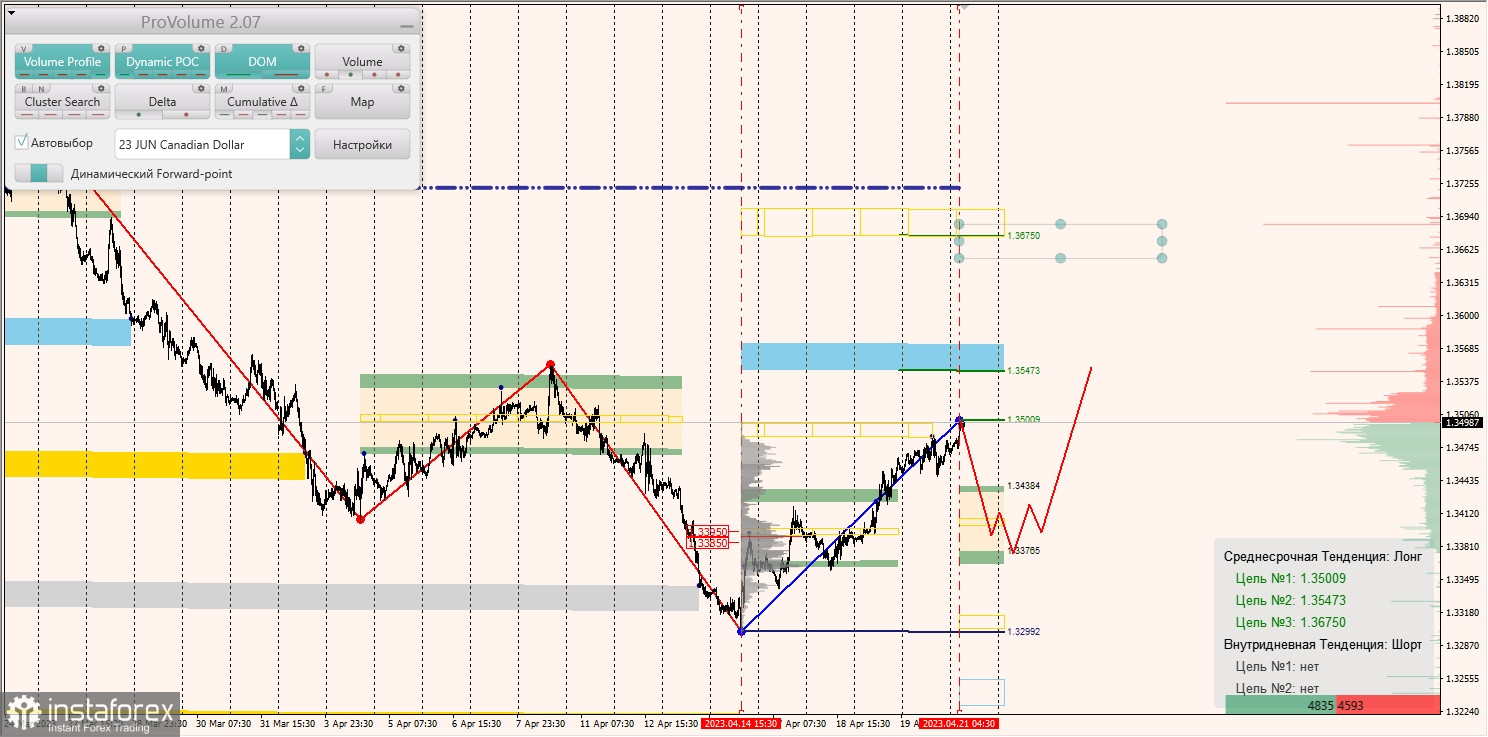Toggle the Delta indicator
The width and height of the screenshot is (1488, 737).
[x=163, y=102]
